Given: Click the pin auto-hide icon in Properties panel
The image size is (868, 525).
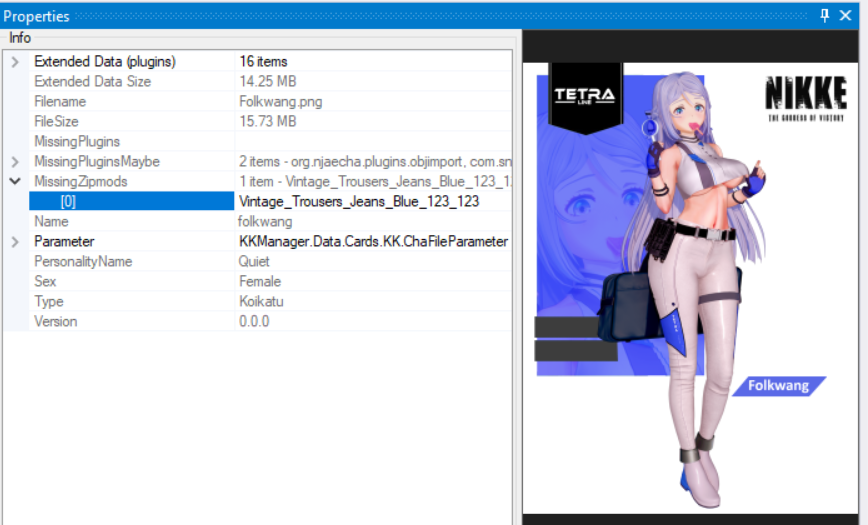Looking at the screenshot, I should point(825,16).
